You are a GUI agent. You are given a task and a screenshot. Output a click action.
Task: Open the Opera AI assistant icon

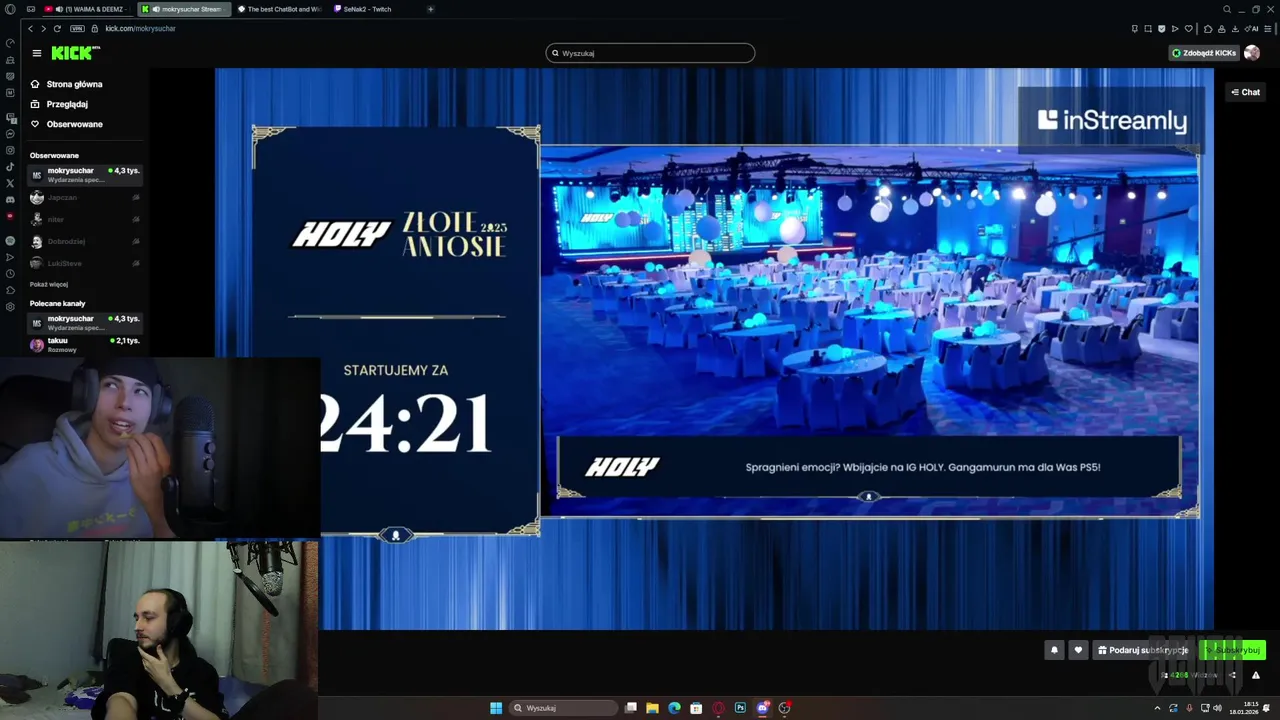[x=1252, y=28]
